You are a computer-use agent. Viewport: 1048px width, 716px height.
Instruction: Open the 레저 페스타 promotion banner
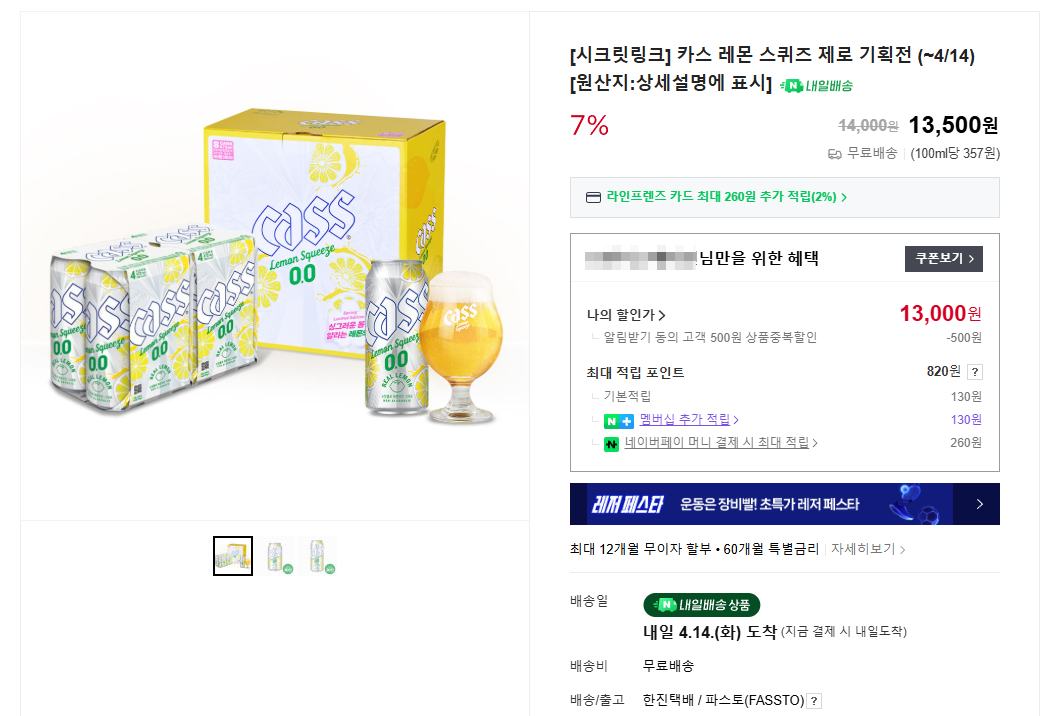(x=760, y=504)
